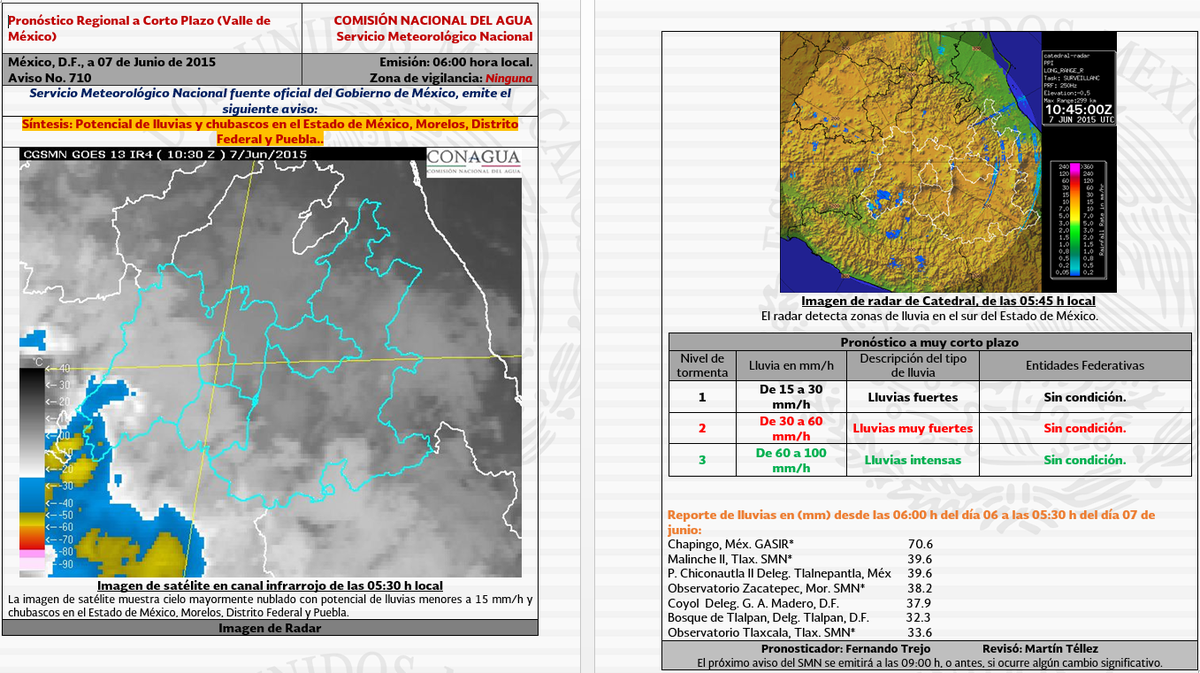This screenshot has height=673, width=1200.
Task: Click table title 'Pronóstico a muy corto plazo'
Action: click(x=929, y=342)
